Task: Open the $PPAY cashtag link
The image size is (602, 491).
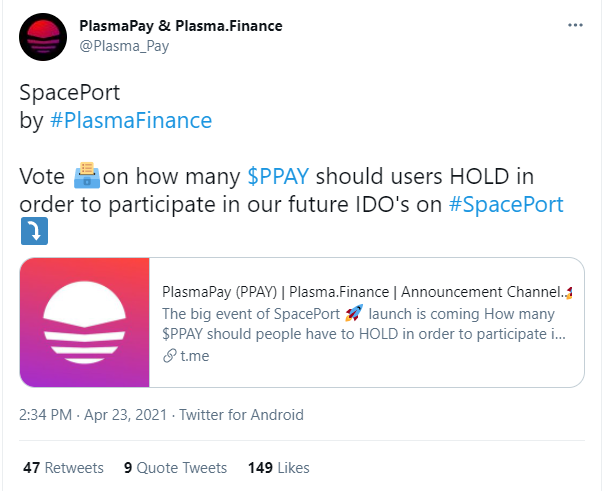Action: 278,176
